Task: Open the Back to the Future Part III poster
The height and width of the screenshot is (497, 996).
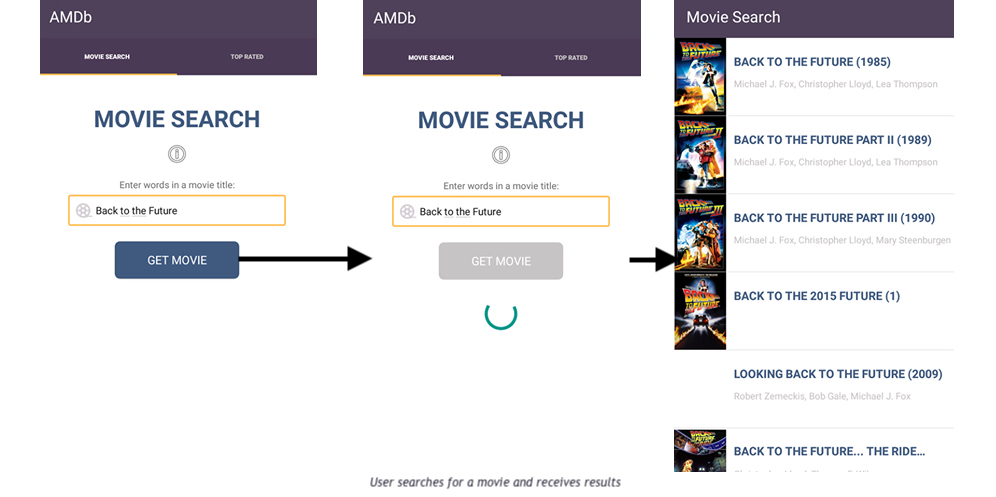Action: tap(700, 233)
